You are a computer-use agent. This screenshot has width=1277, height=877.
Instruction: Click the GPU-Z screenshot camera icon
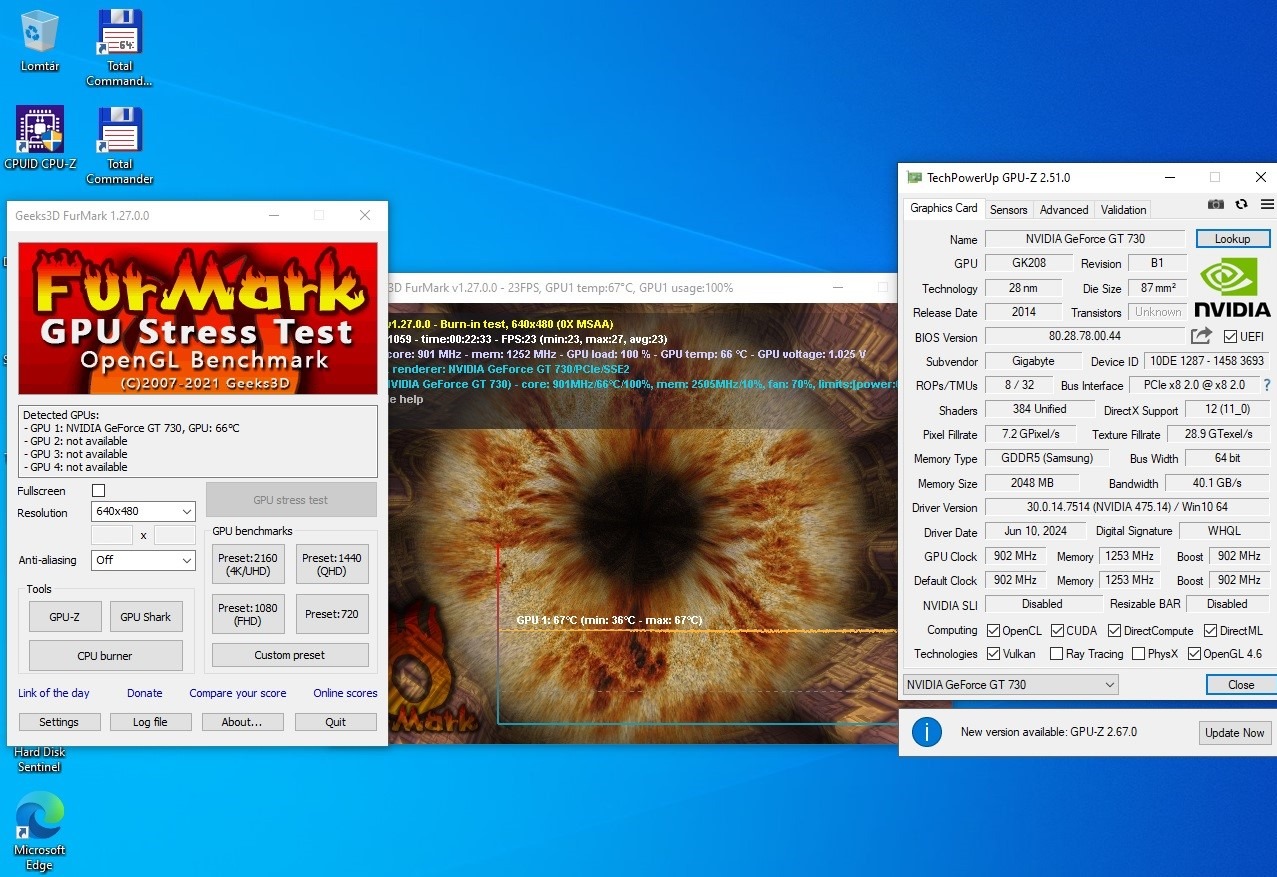pyautogui.click(x=1215, y=204)
